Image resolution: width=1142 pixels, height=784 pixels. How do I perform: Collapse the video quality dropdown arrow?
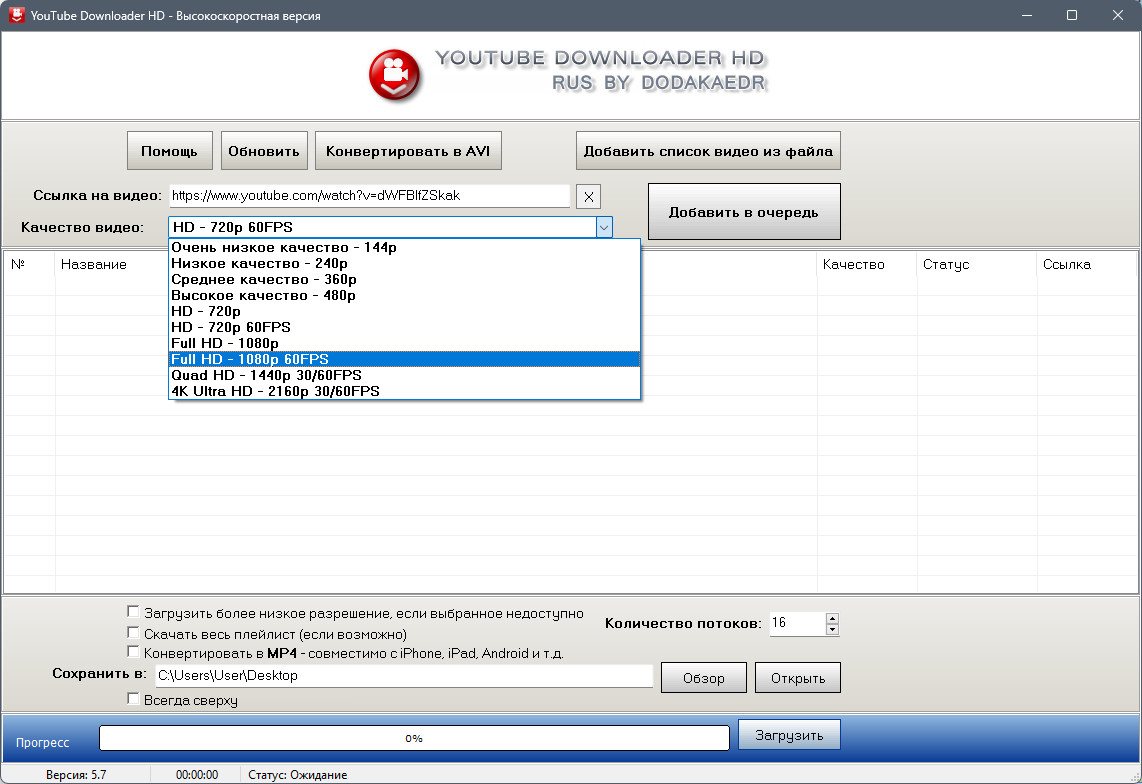604,227
